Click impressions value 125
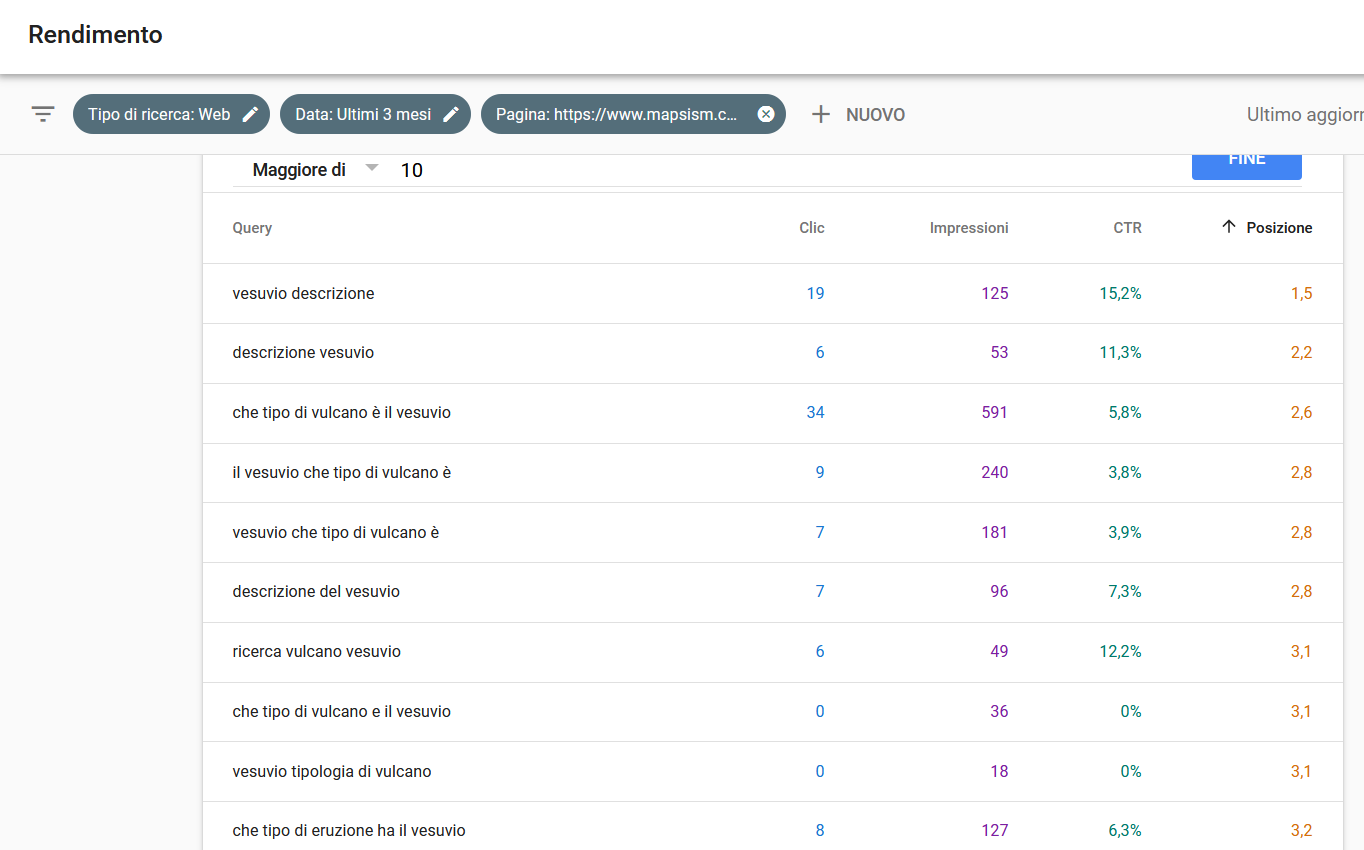This screenshot has width=1364, height=850. (995, 293)
